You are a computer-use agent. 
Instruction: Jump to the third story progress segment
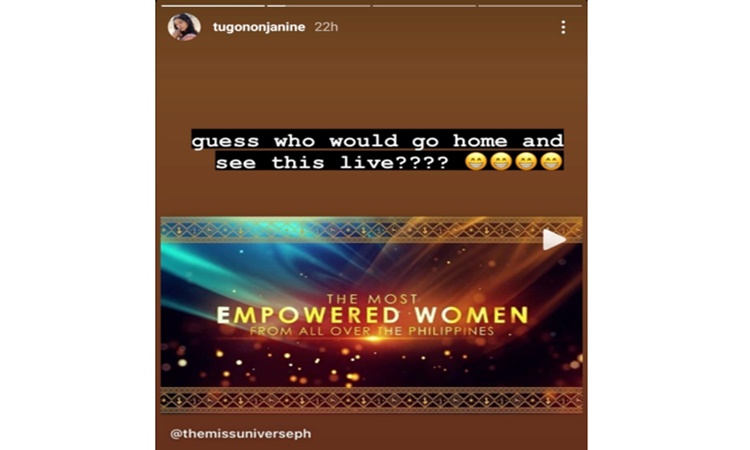tap(424, 6)
